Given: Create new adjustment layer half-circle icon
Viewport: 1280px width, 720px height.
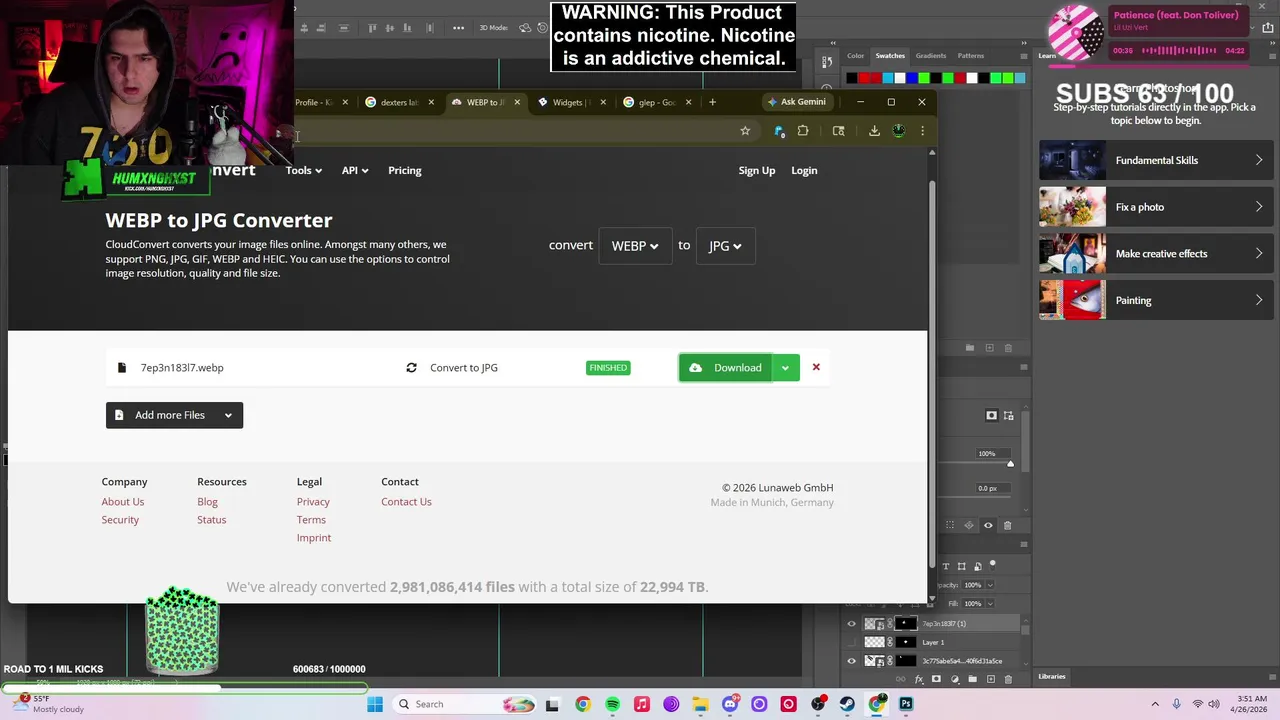Looking at the screenshot, I should (955, 679).
